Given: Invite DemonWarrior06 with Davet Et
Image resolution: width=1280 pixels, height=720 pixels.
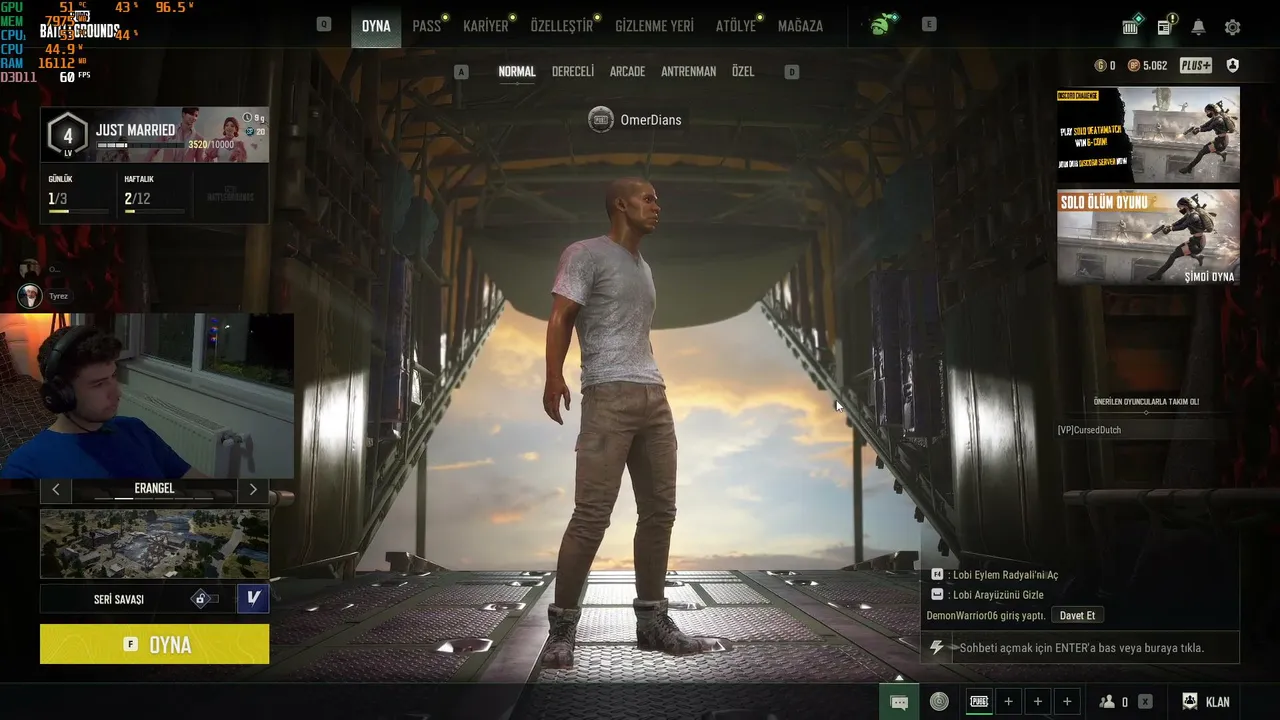Looking at the screenshot, I should [x=1078, y=615].
